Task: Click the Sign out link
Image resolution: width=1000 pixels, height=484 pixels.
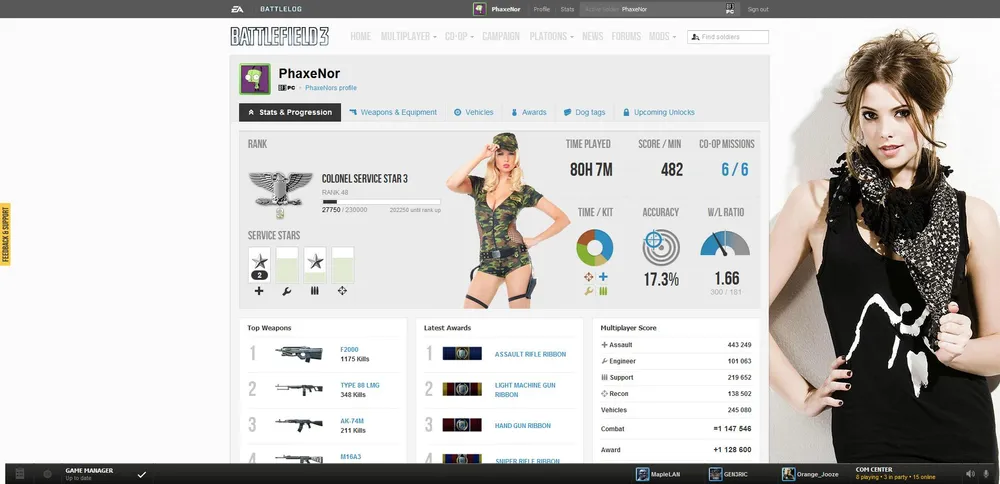Action: pos(758,9)
